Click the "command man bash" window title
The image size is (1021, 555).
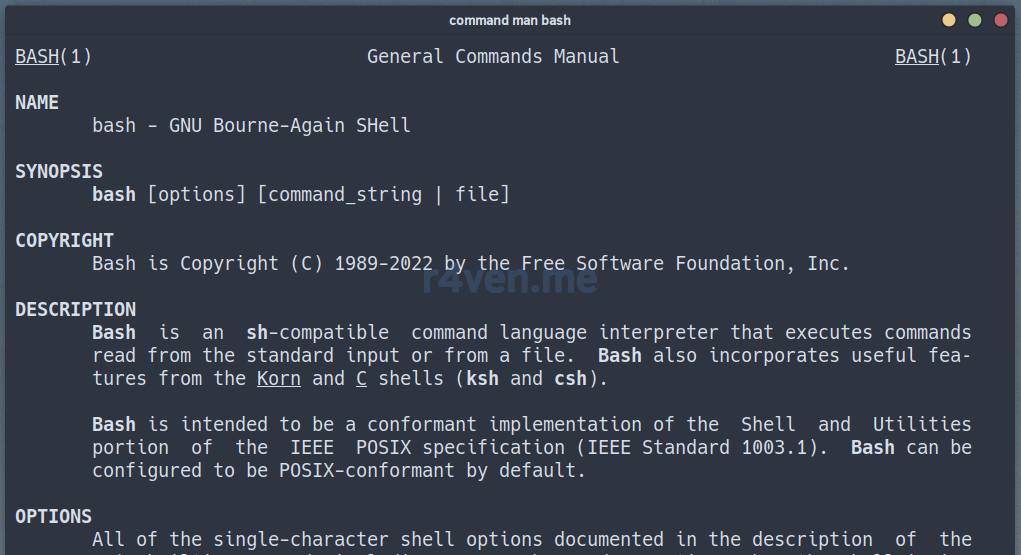[510, 20]
